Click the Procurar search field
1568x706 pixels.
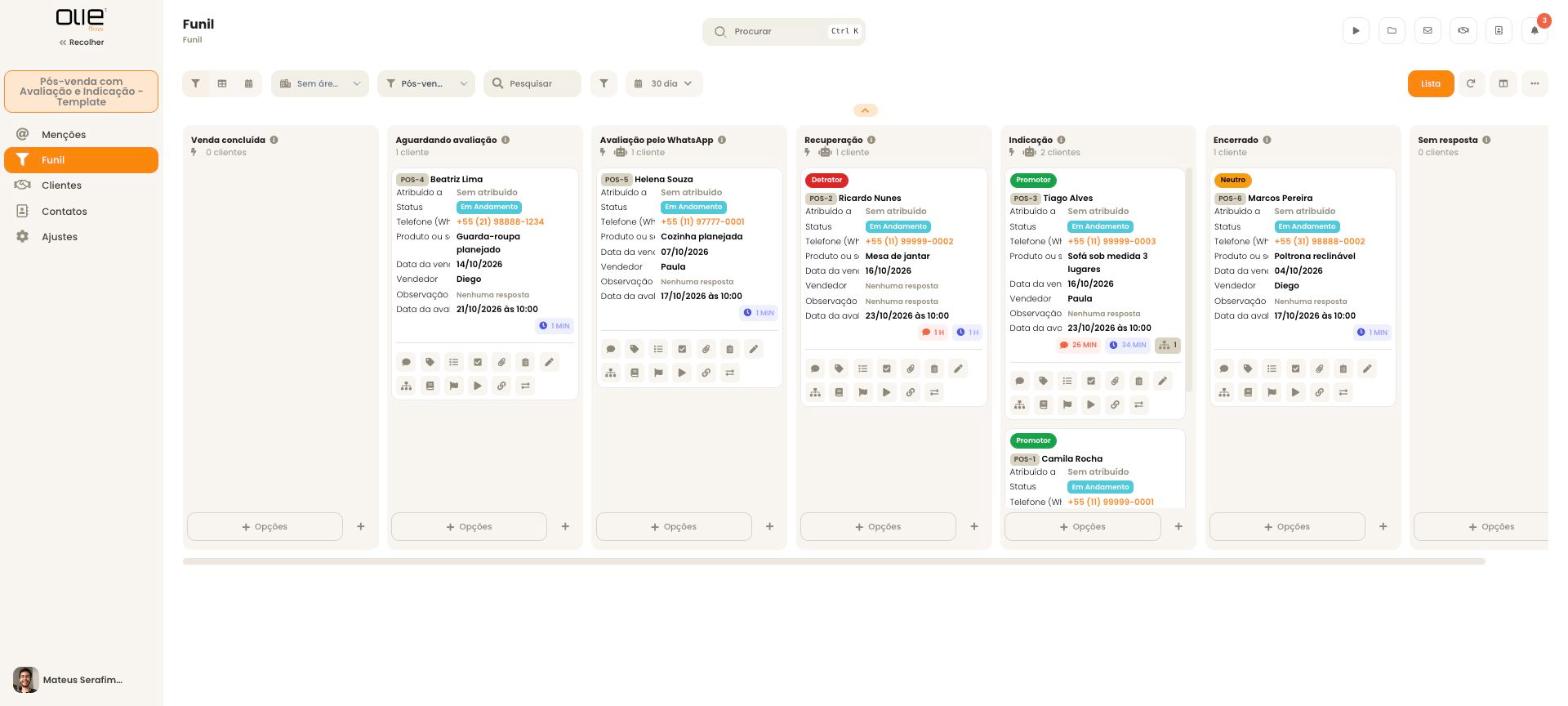pos(784,31)
